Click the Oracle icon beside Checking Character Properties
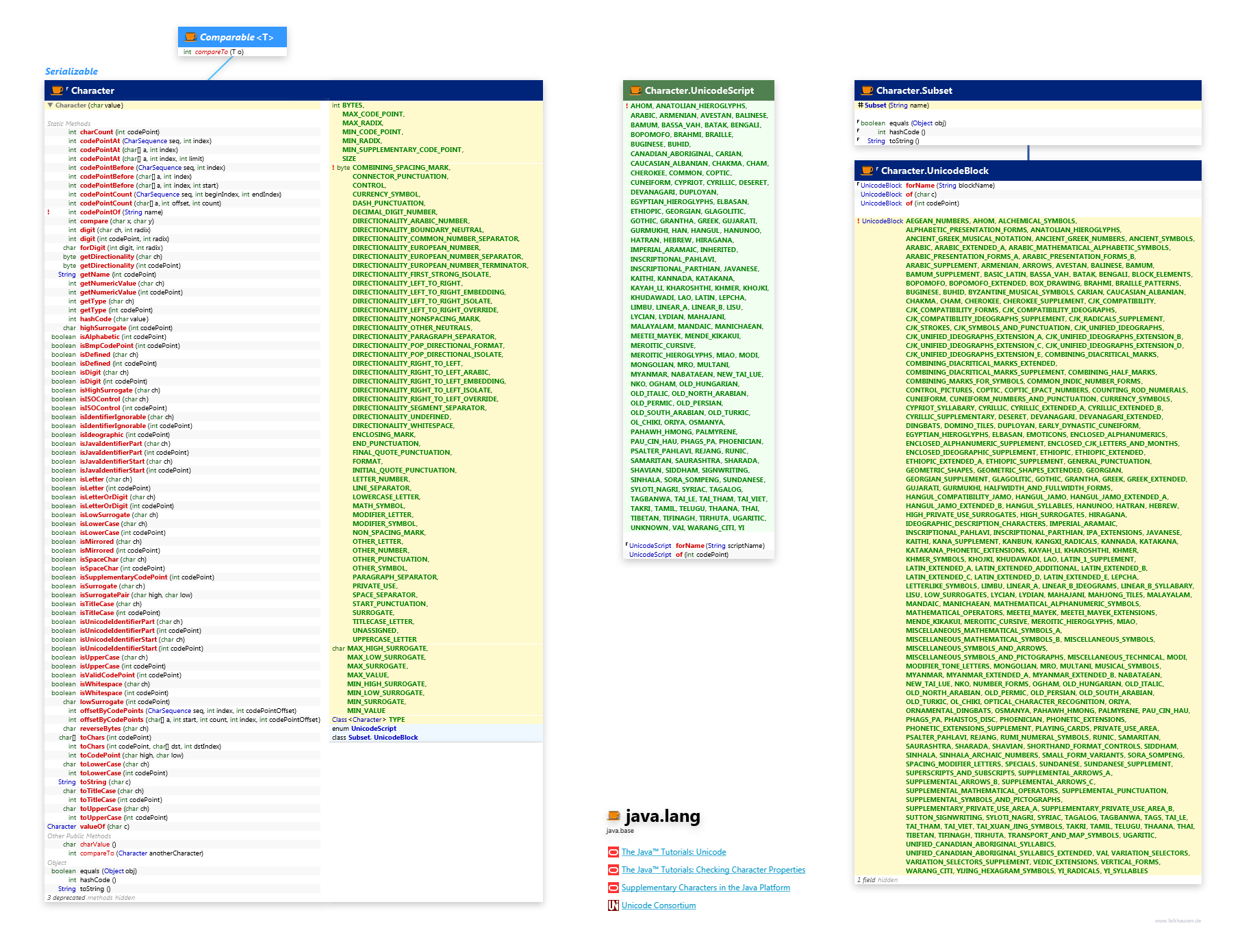Screen dimensions: 1240x952 point(613,870)
